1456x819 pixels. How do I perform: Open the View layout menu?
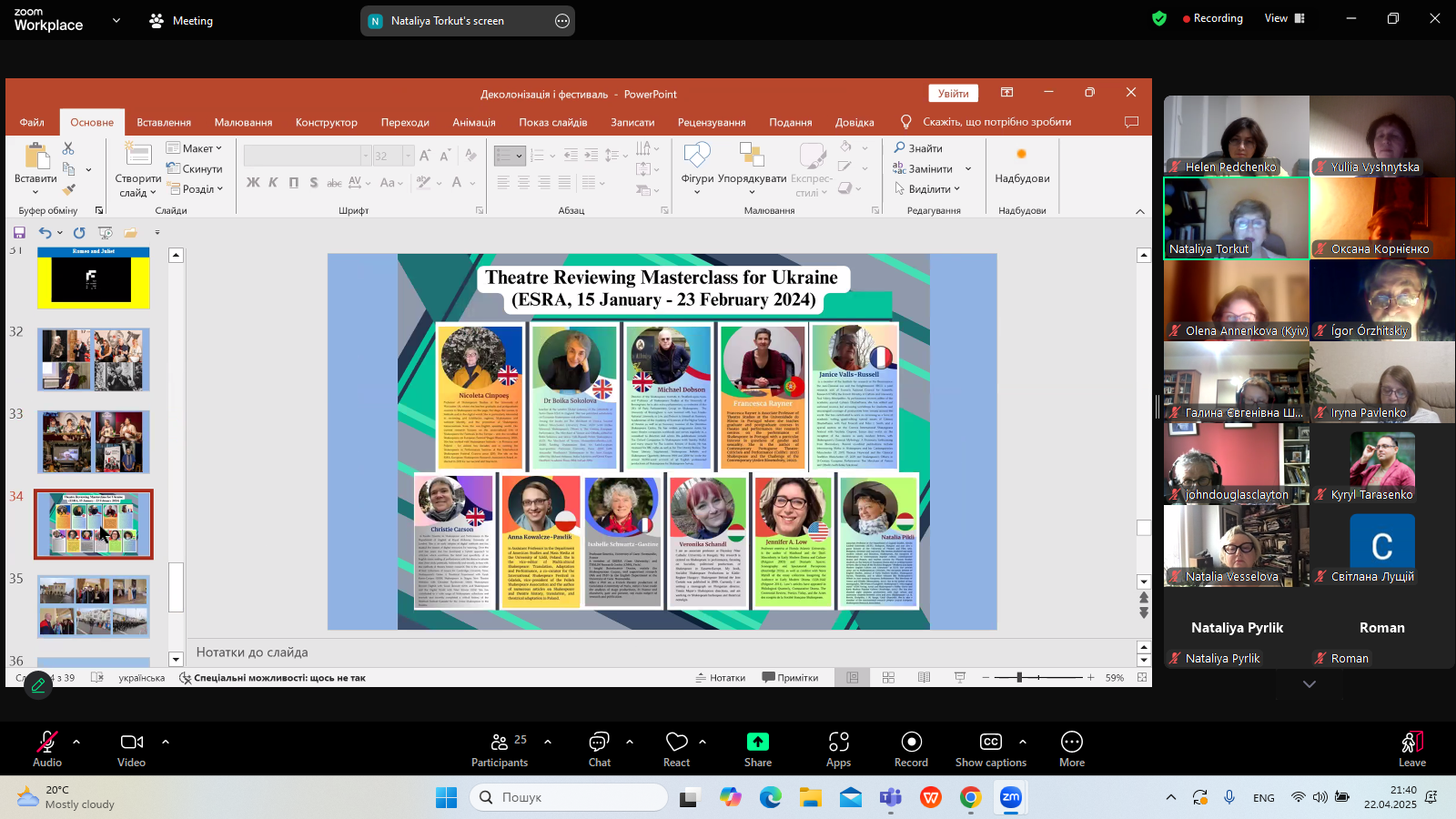coord(1284,18)
